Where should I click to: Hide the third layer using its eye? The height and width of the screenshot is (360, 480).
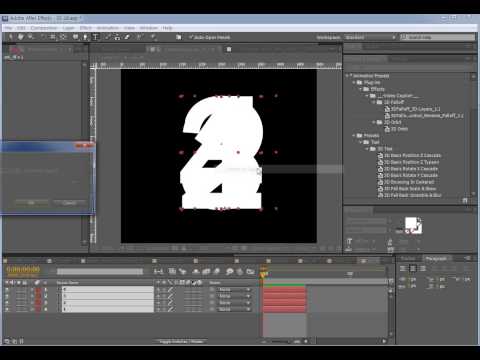point(7,303)
